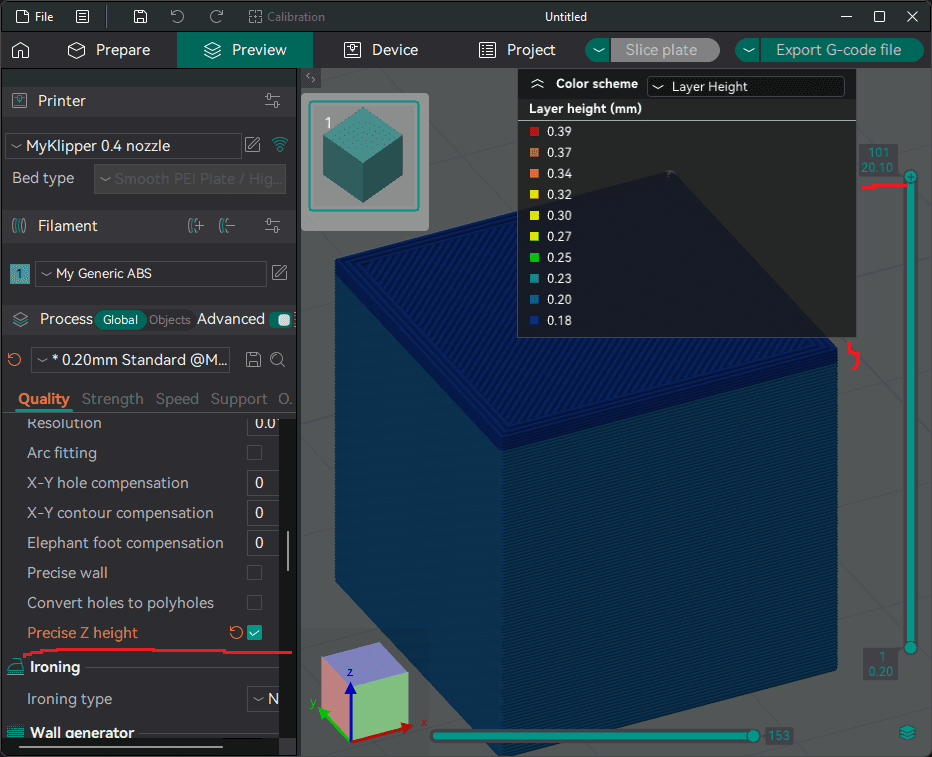The image size is (932, 757).
Task: Switch to the Prepare tab
Action: coord(109,50)
